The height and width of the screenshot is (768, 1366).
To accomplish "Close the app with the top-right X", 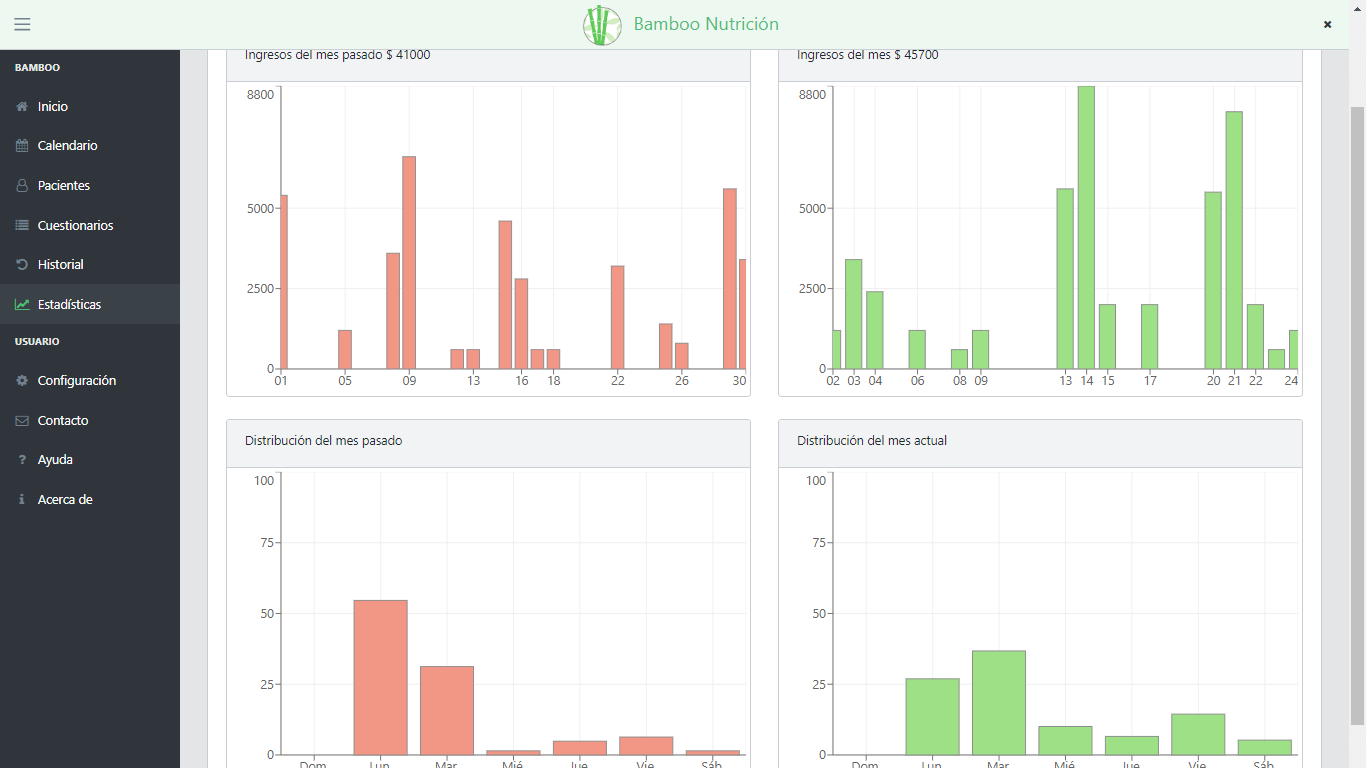I will pyautogui.click(x=1328, y=24).
